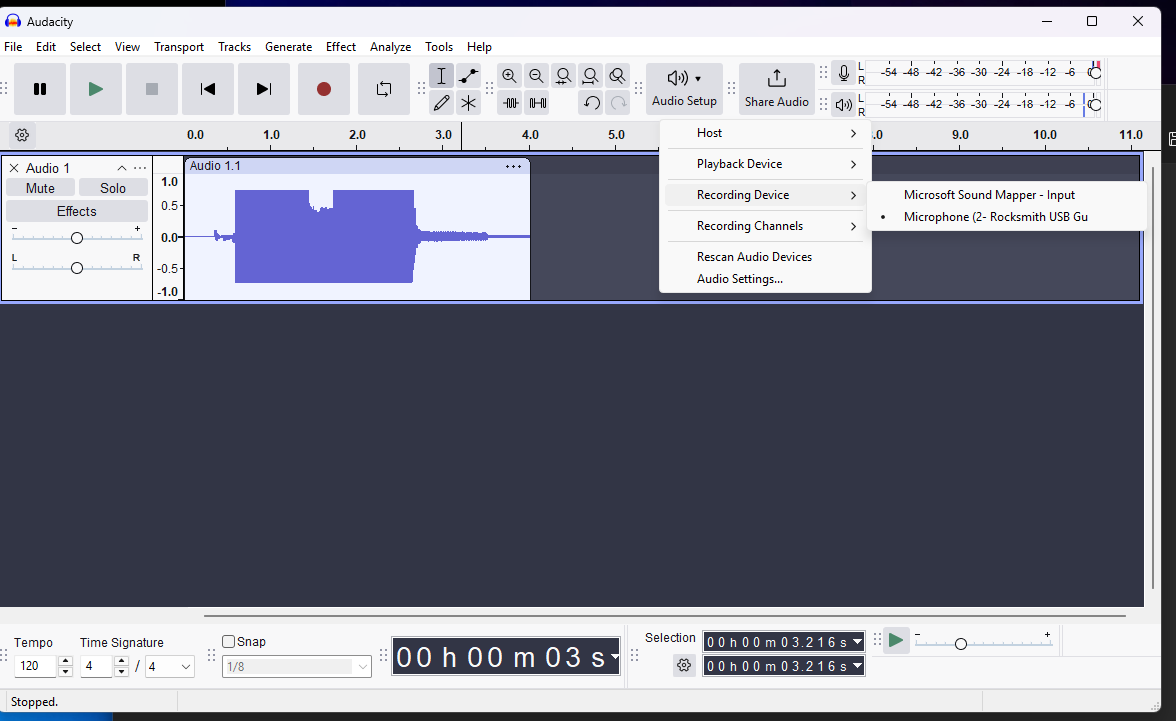
Task: Mute the Audio 1 track
Action: click(x=40, y=188)
